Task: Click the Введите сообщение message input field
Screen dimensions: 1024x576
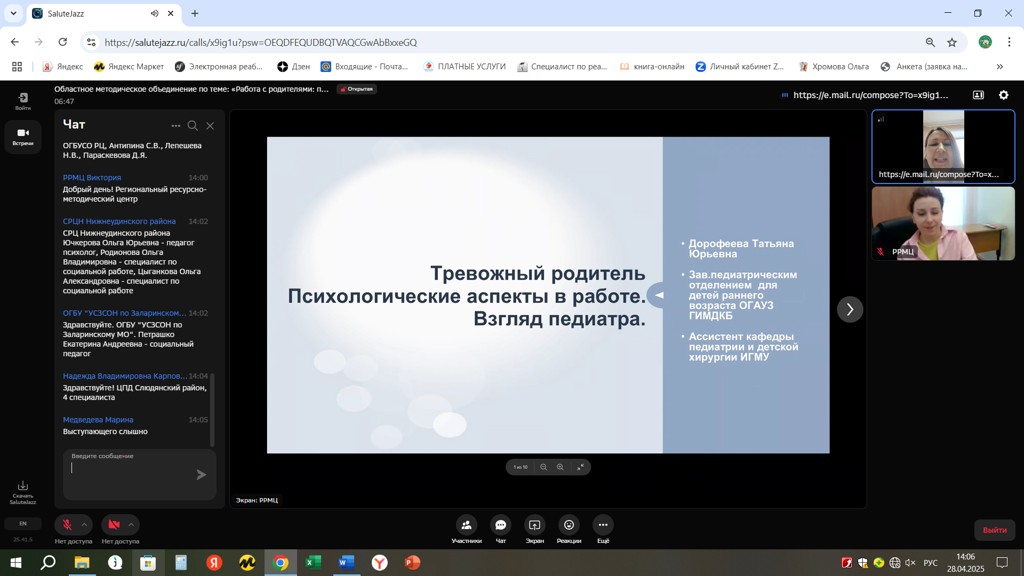Action: [130, 476]
